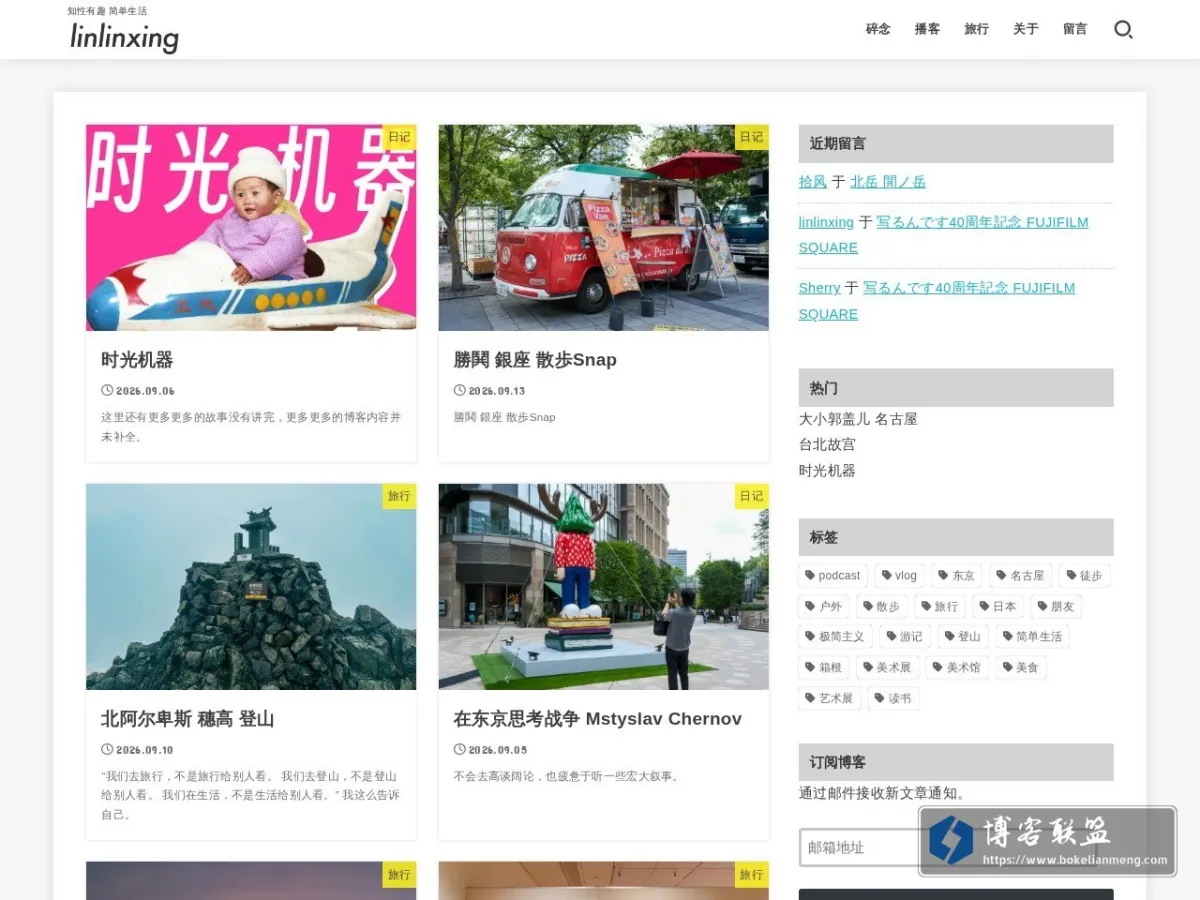This screenshot has height=900, width=1200.
Task: Open the pizza van post thumbnail
Action: (x=603, y=227)
